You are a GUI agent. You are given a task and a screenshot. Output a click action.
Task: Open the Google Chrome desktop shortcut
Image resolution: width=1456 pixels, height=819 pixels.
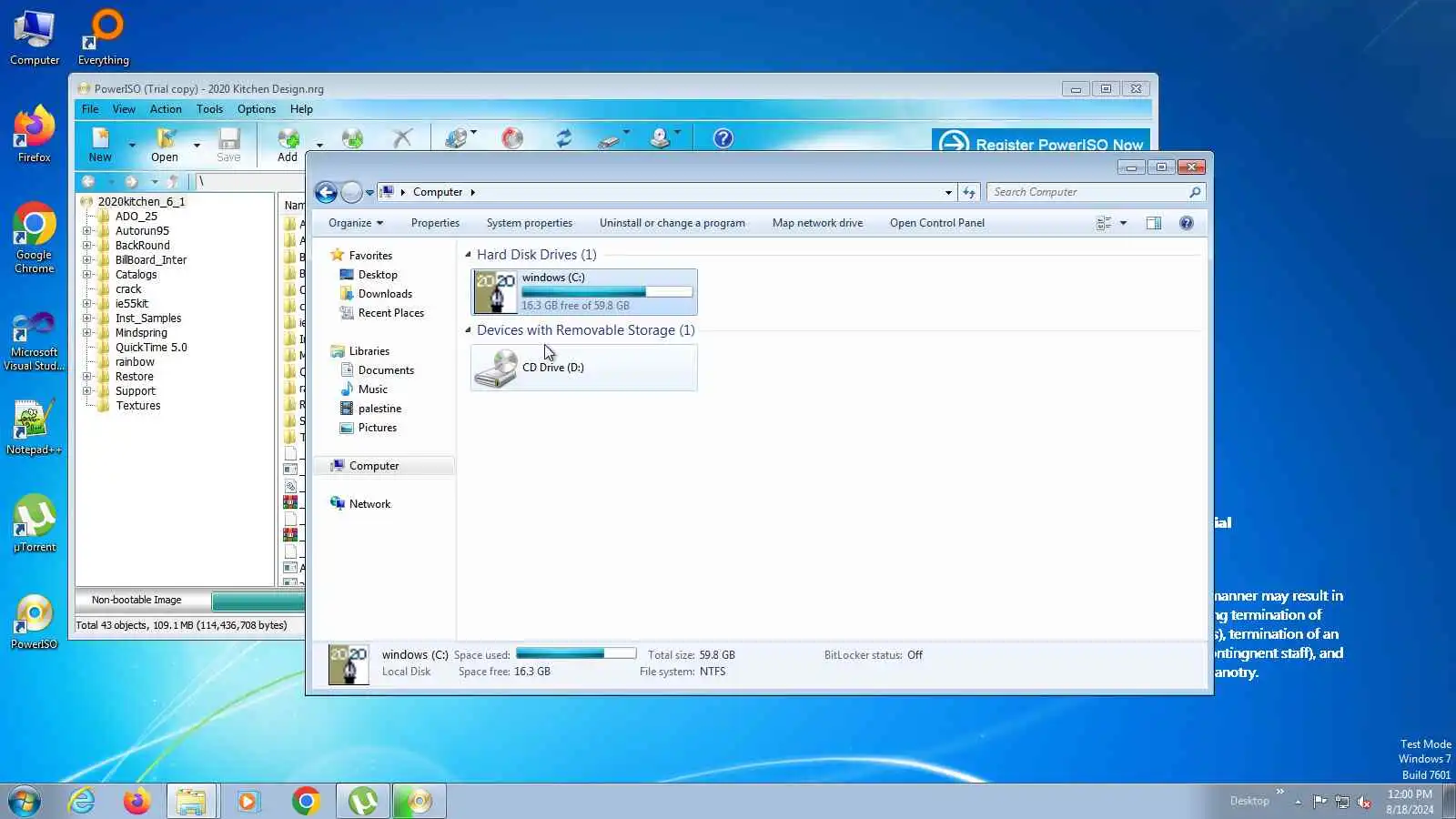point(35,238)
